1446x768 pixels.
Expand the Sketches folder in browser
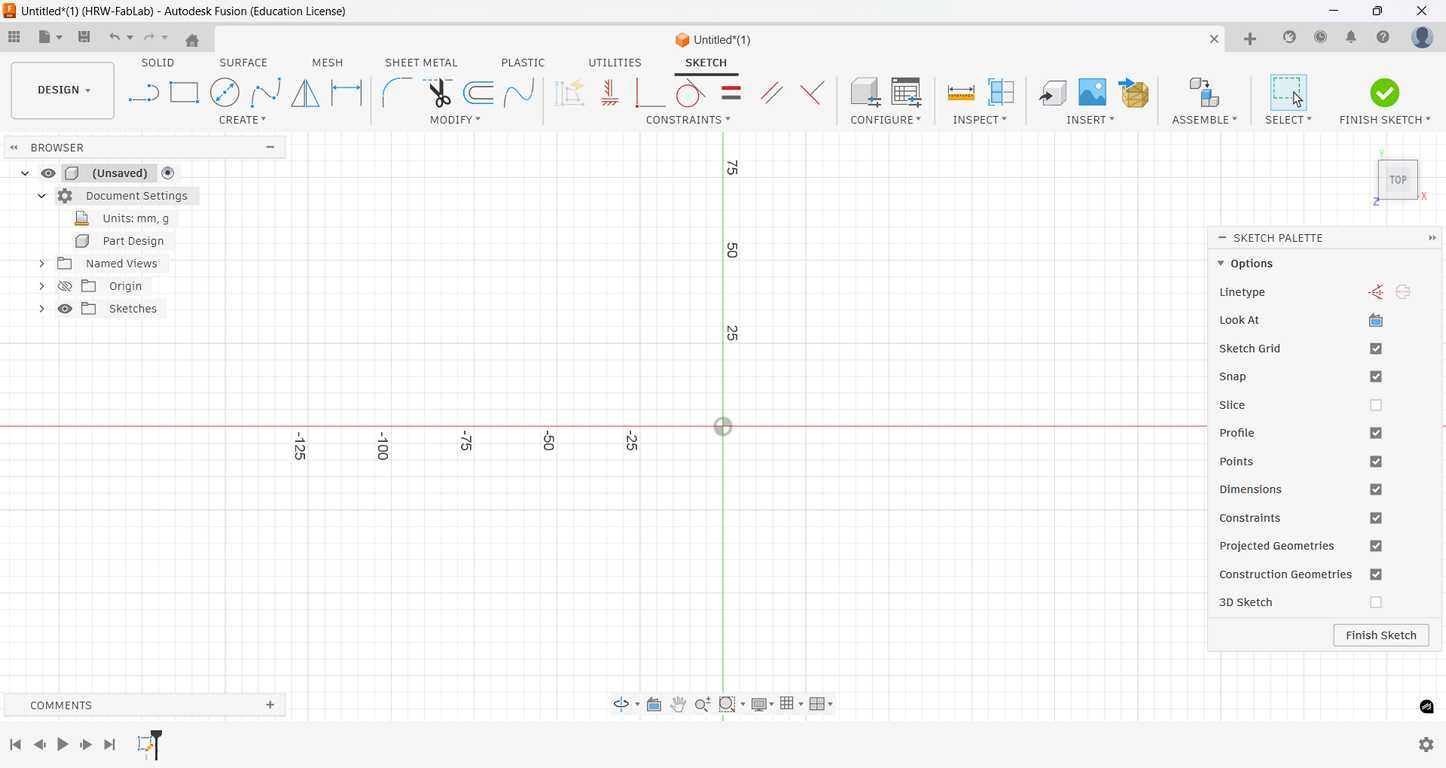pyautogui.click(x=42, y=309)
